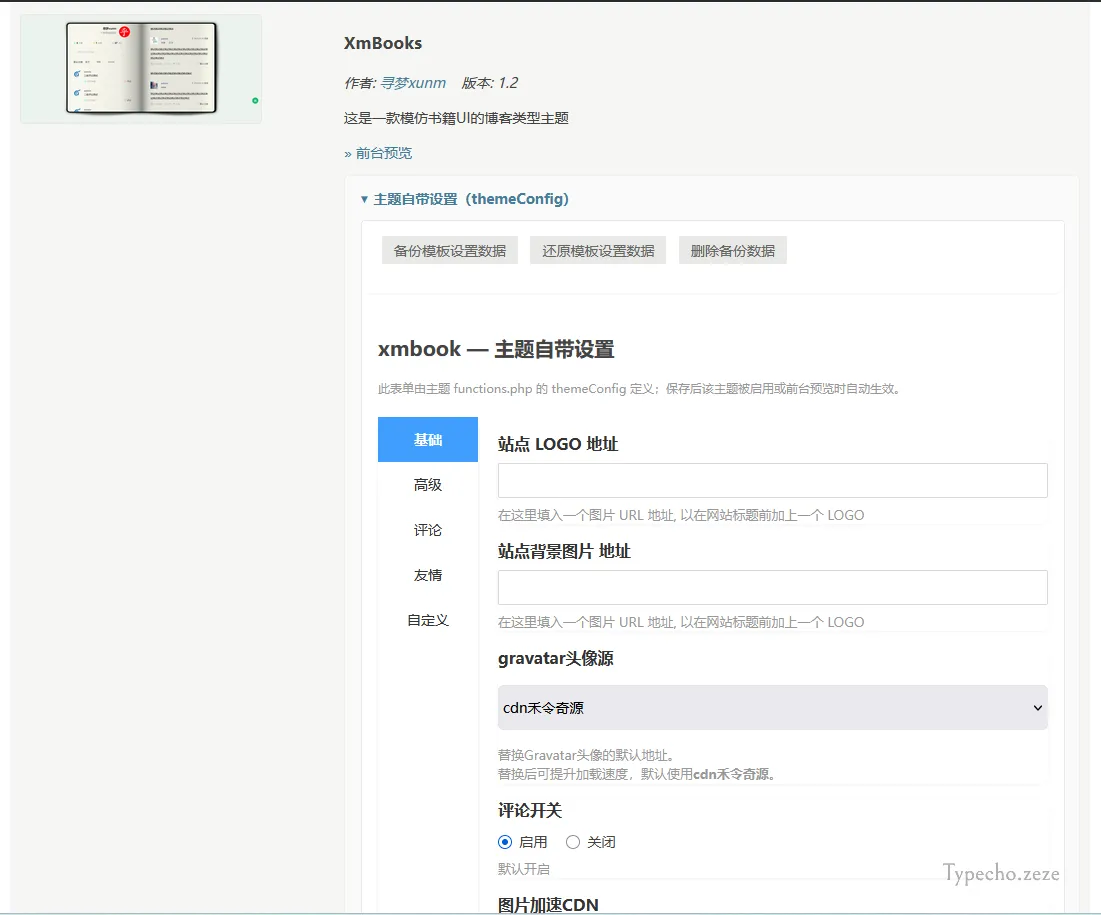Click 备份模板设置数据 backup button
This screenshot has width=1101, height=915.
[449, 251]
